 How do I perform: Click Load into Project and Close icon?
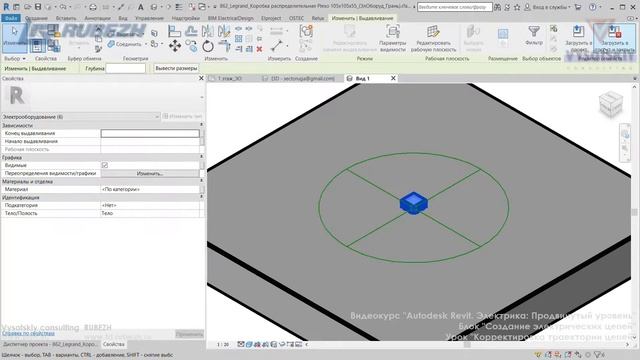(x=614, y=38)
